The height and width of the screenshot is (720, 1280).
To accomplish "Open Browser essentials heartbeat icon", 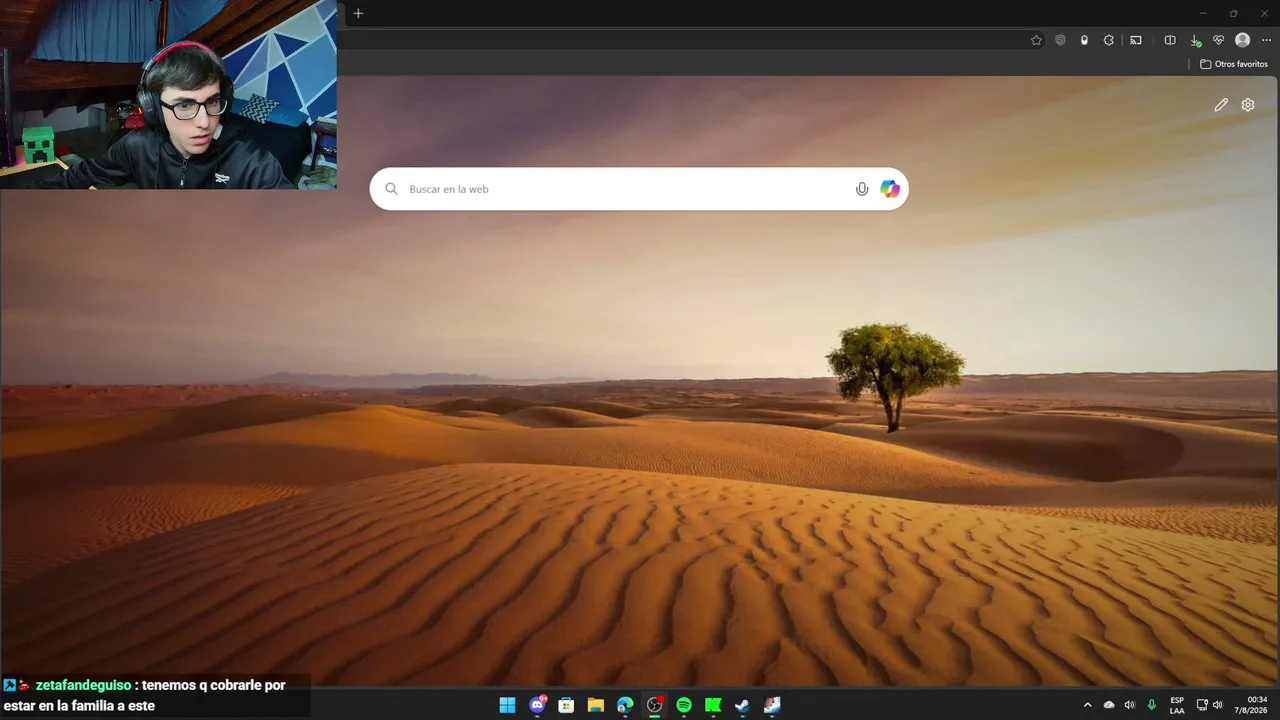I will [1218, 40].
